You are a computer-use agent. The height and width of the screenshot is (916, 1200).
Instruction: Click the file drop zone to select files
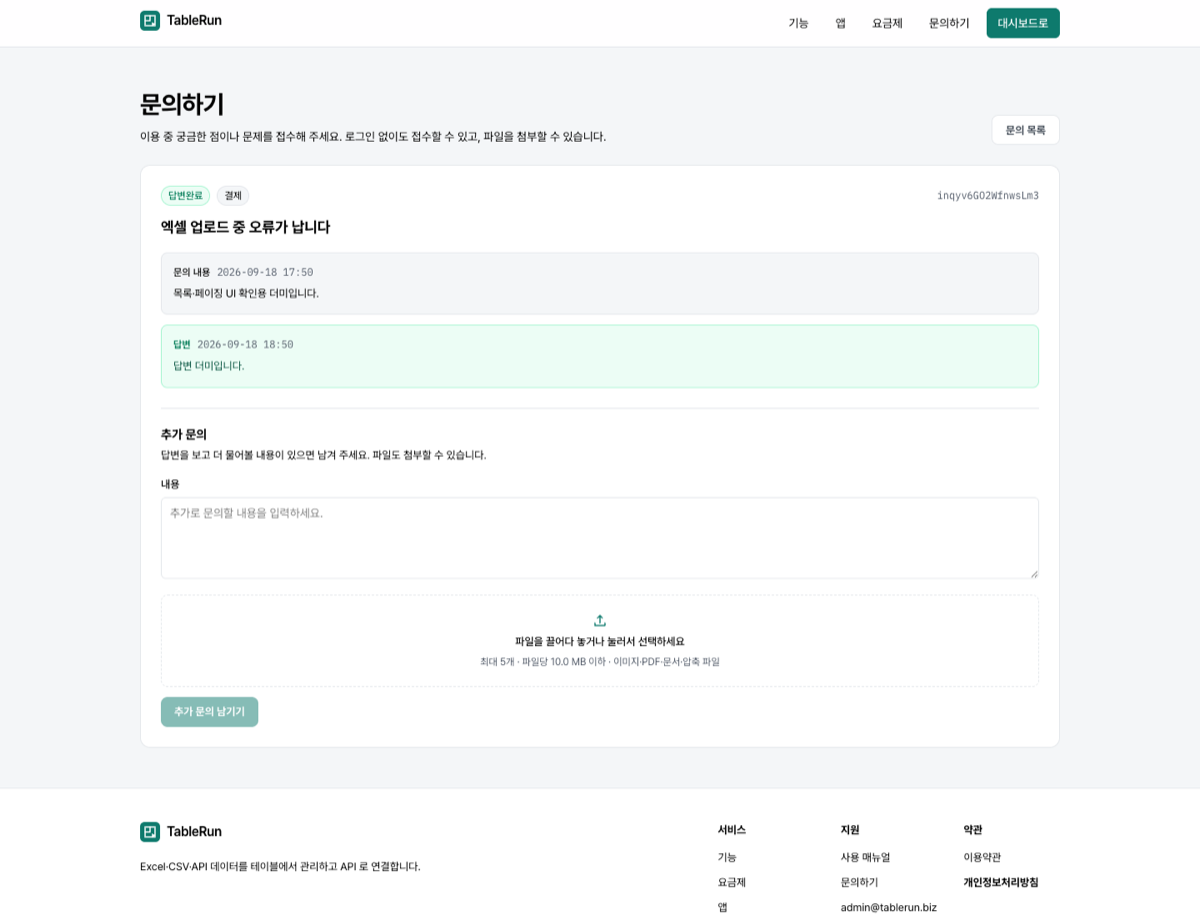(x=600, y=641)
